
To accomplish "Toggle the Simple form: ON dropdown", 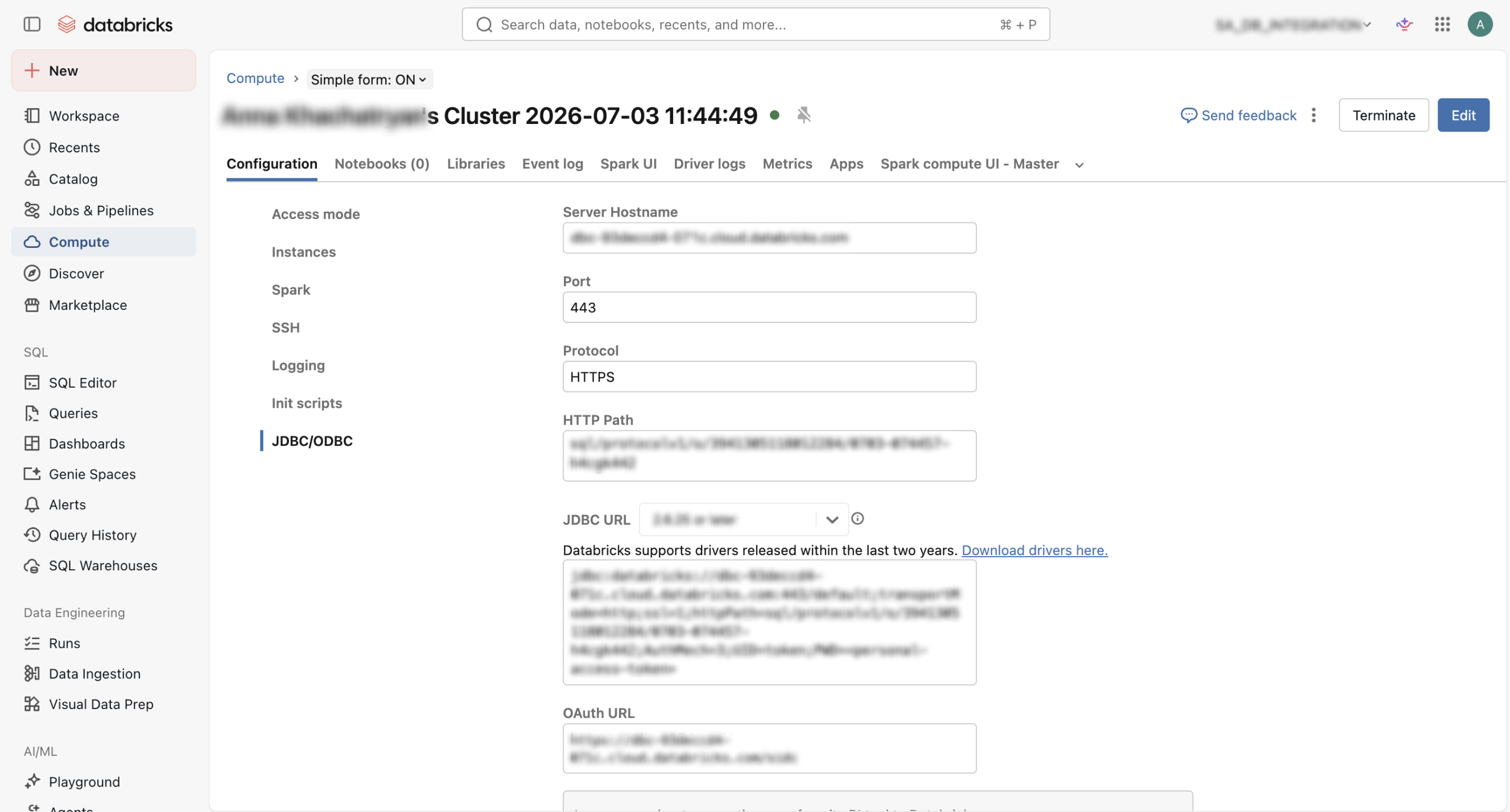I will click(369, 79).
